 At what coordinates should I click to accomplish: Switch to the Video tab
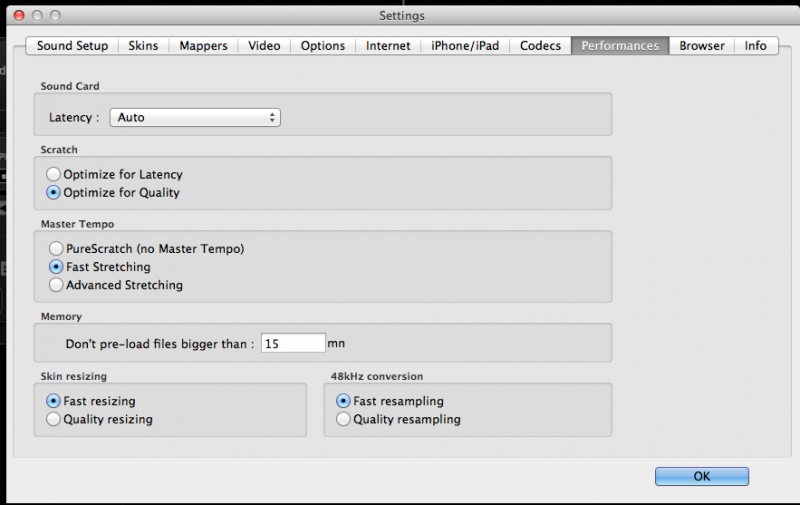264,46
